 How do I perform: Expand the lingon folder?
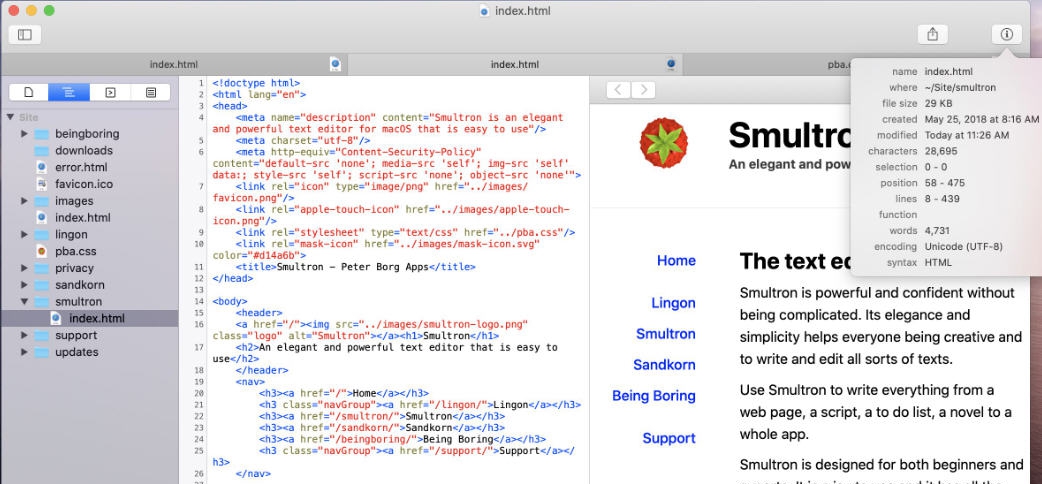(25, 234)
